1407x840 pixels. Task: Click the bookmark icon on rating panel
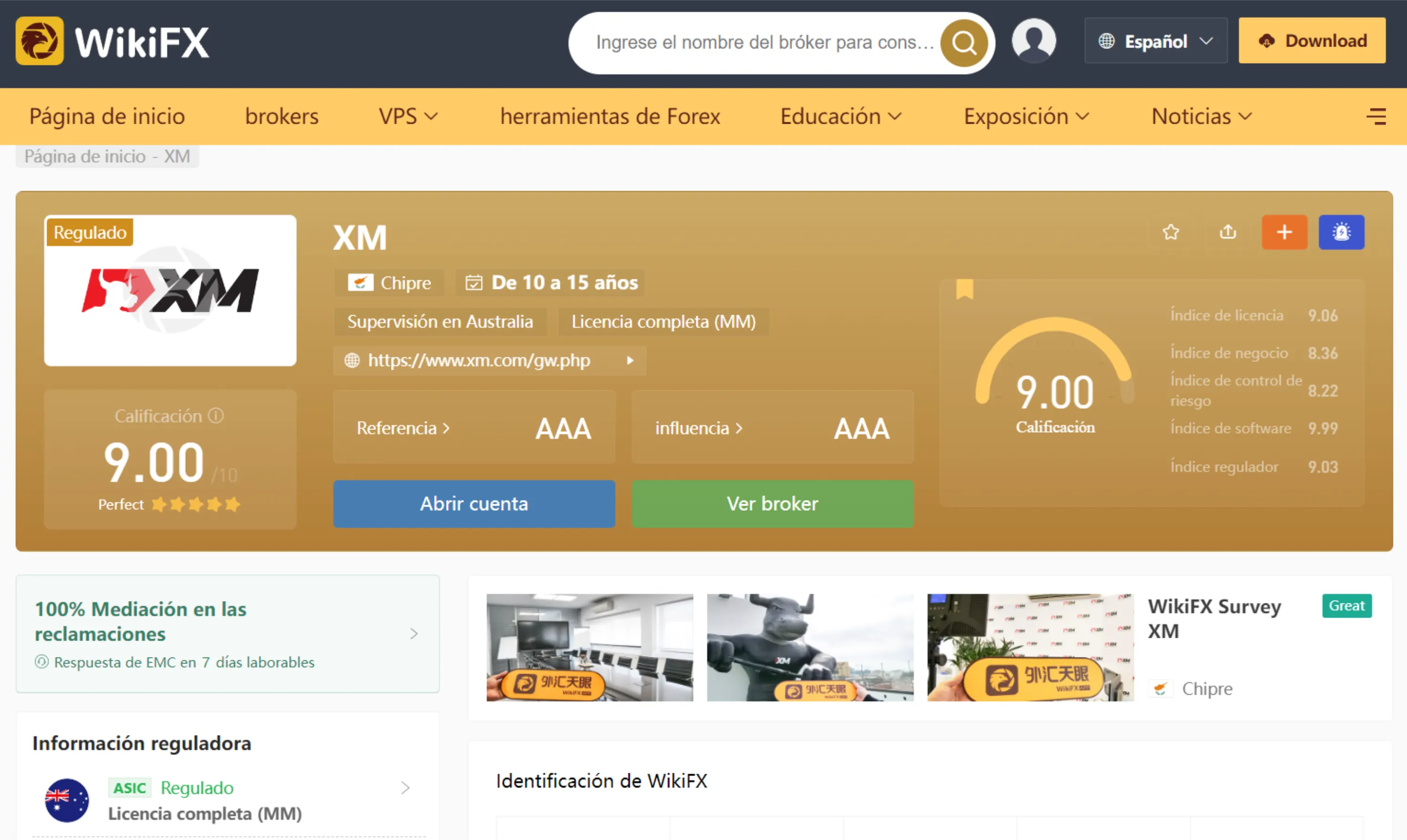point(965,289)
